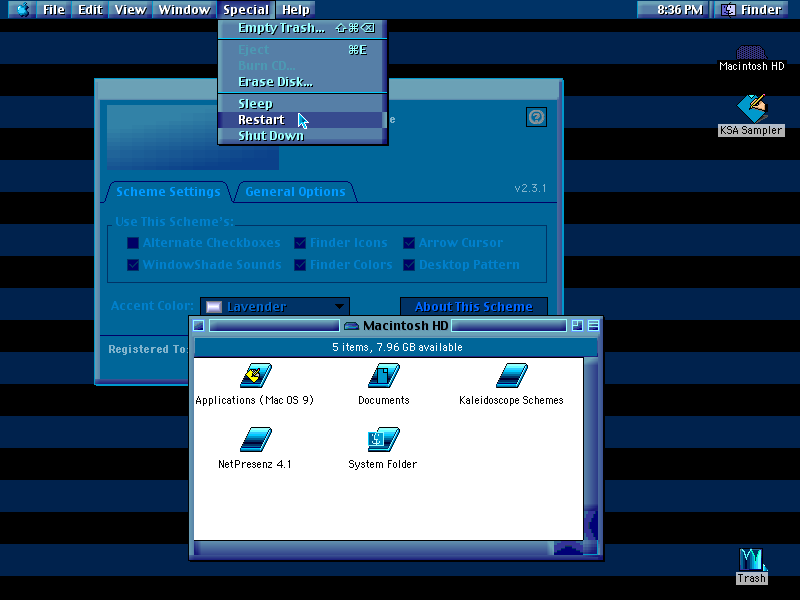Collapse Macintosh HD window with windowshade box

coord(593,326)
